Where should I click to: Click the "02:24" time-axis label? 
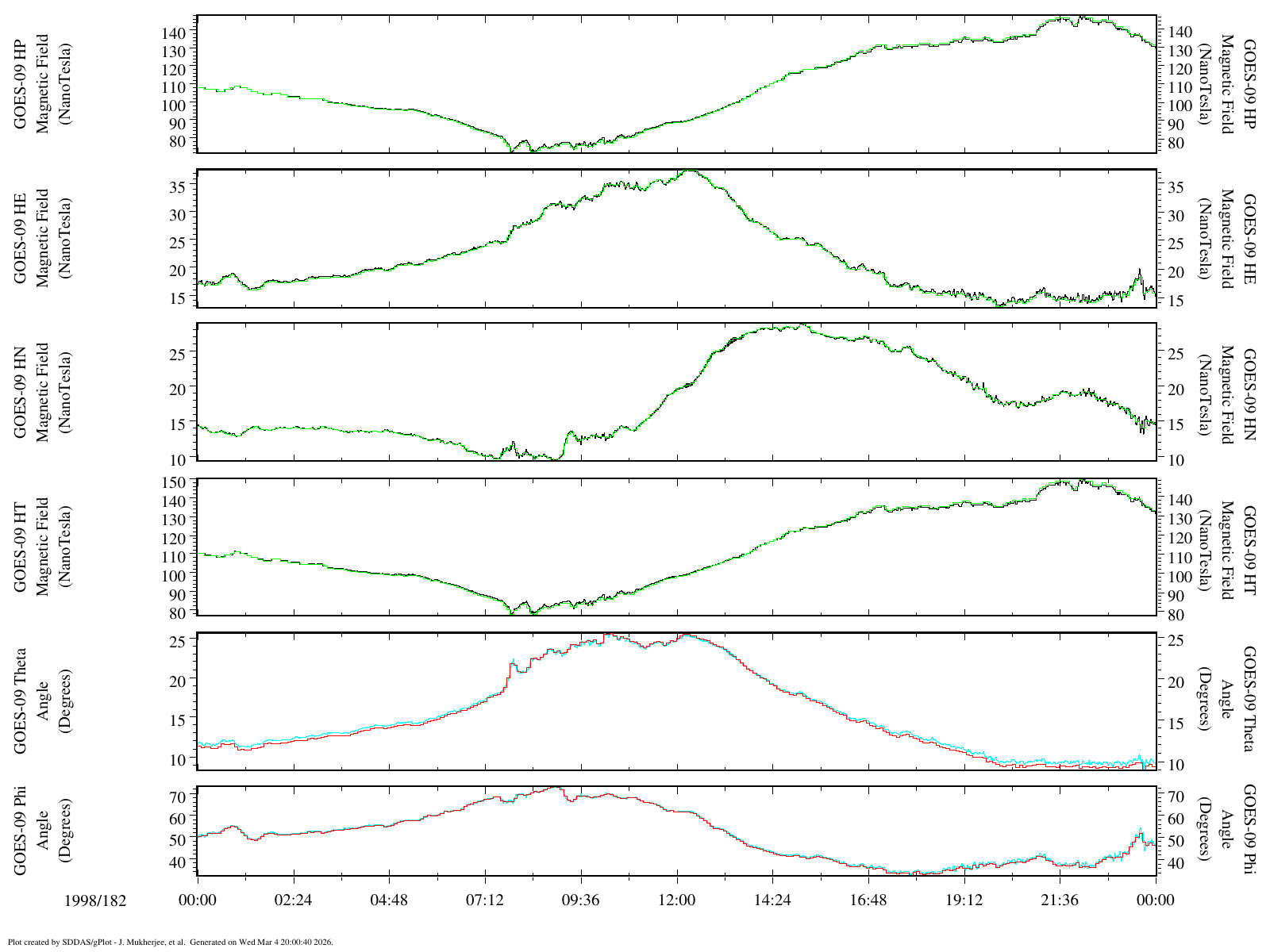[294, 900]
